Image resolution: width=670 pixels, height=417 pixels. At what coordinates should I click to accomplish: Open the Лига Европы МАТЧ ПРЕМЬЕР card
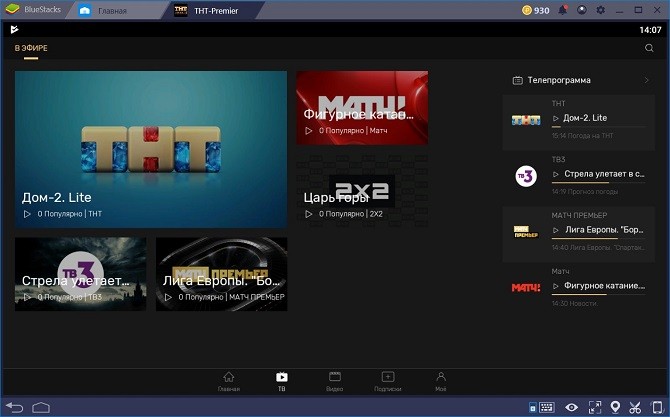pyautogui.click(x=221, y=274)
